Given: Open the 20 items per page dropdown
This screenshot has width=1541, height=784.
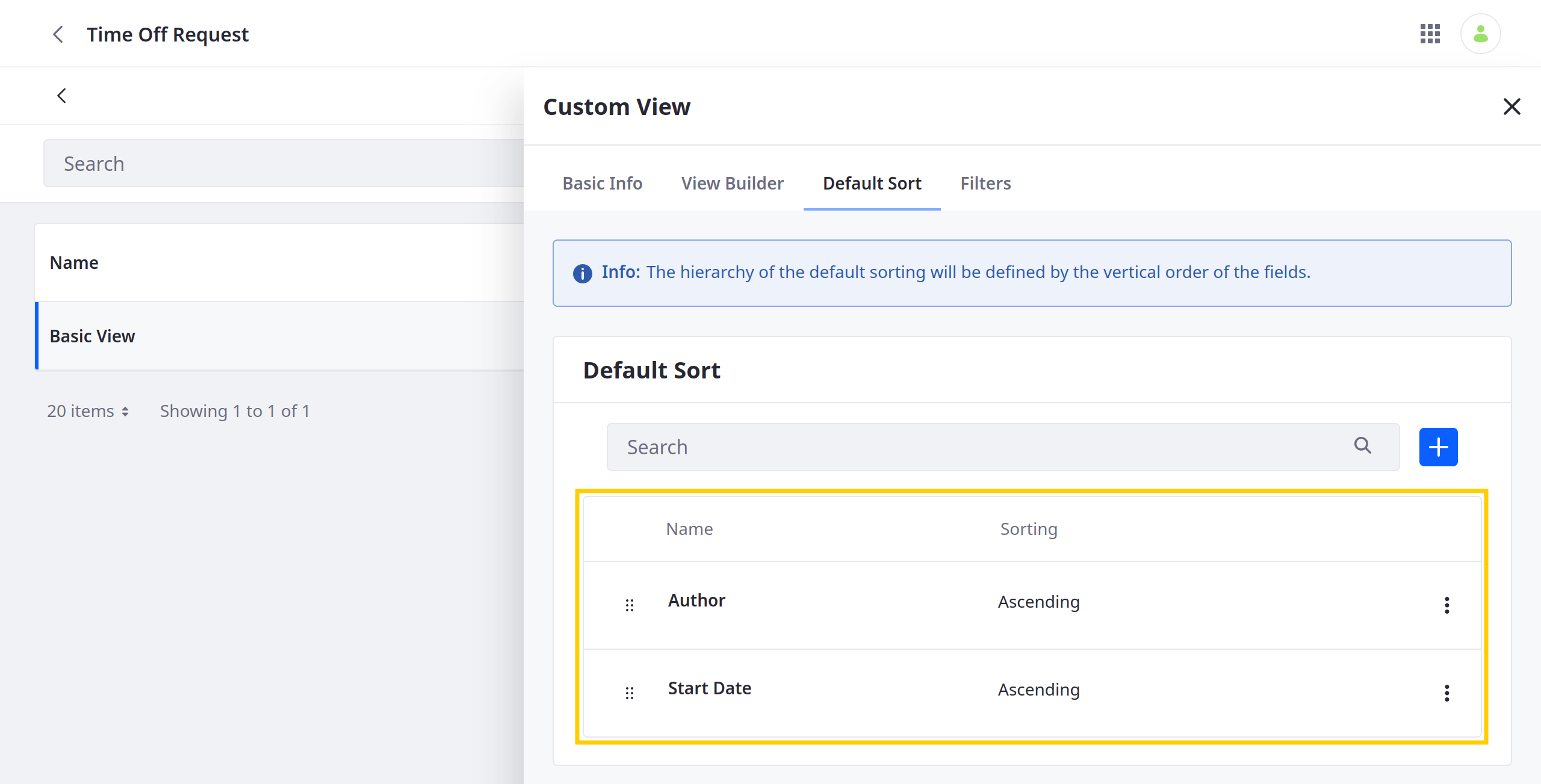Looking at the screenshot, I should click(88, 411).
